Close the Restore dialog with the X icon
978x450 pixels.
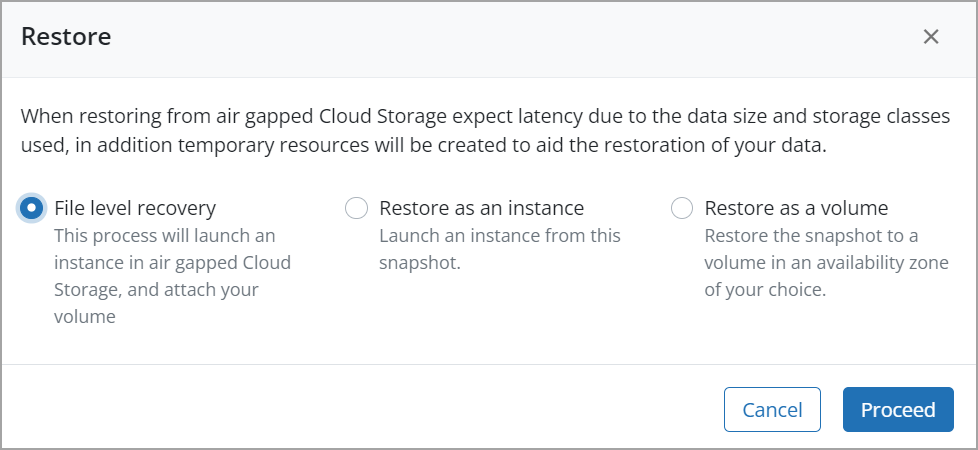(x=931, y=37)
